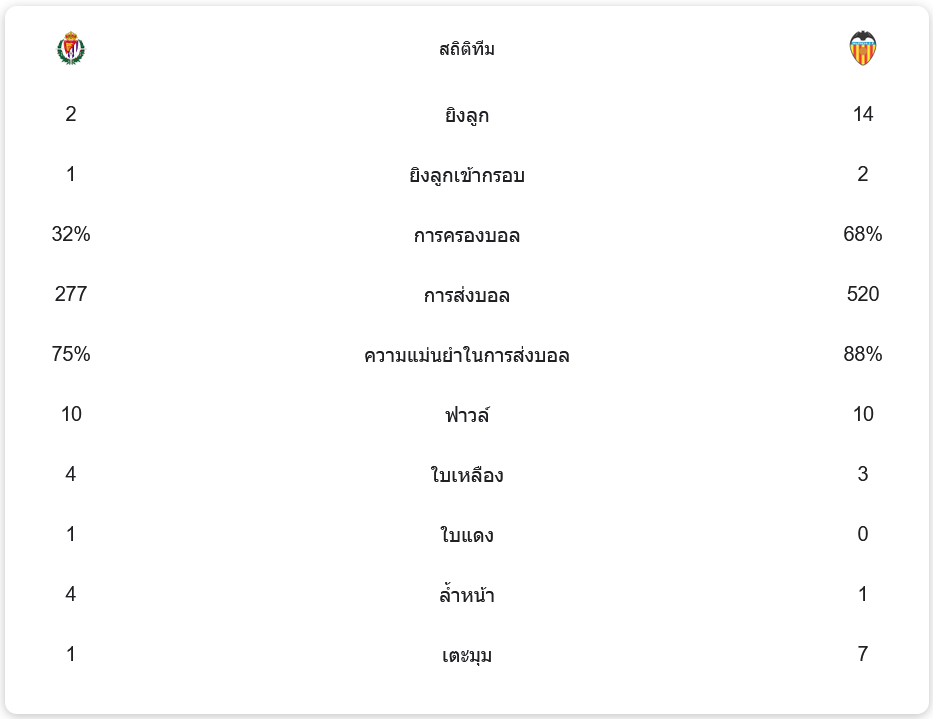Click the Valencia team crest
This screenshot has height=719, width=933.
(x=862, y=48)
